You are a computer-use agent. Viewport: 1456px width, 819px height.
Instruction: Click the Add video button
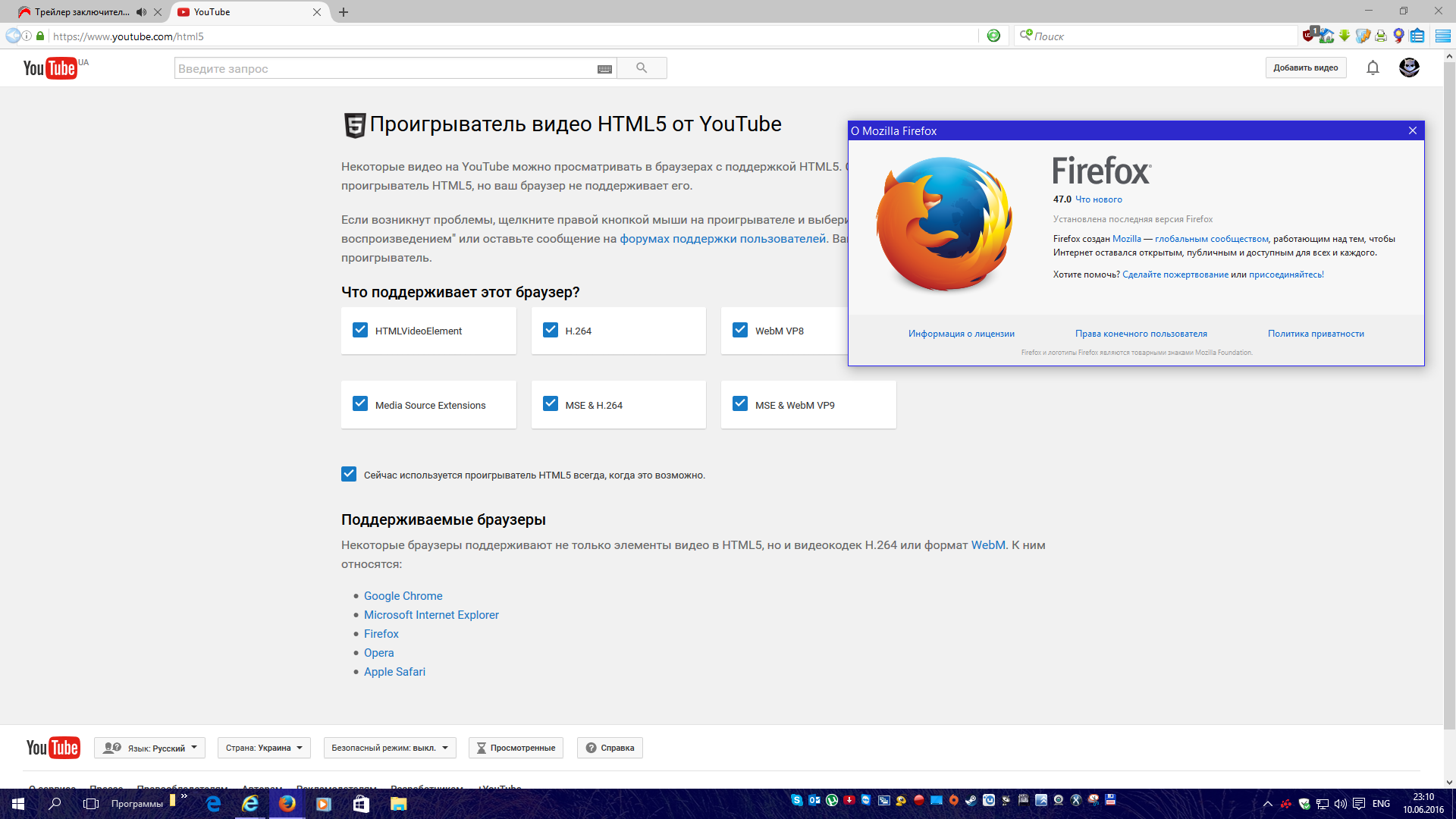point(1305,67)
